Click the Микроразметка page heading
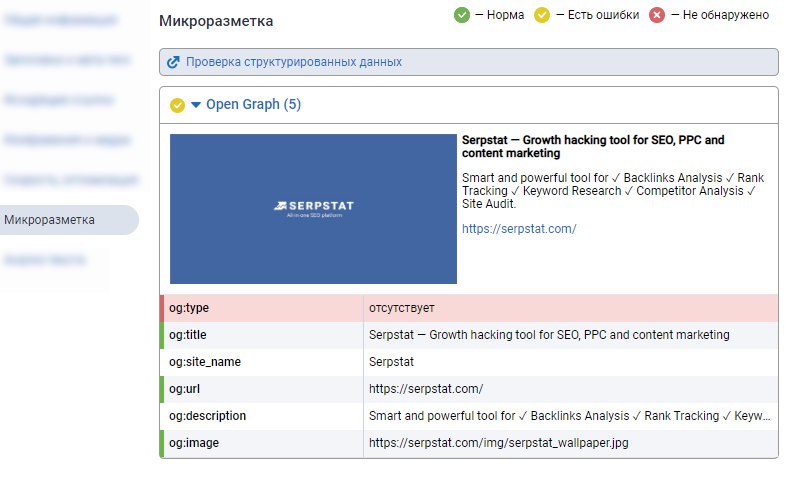Image resolution: width=786 pixels, height=477 pixels. click(x=216, y=22)
